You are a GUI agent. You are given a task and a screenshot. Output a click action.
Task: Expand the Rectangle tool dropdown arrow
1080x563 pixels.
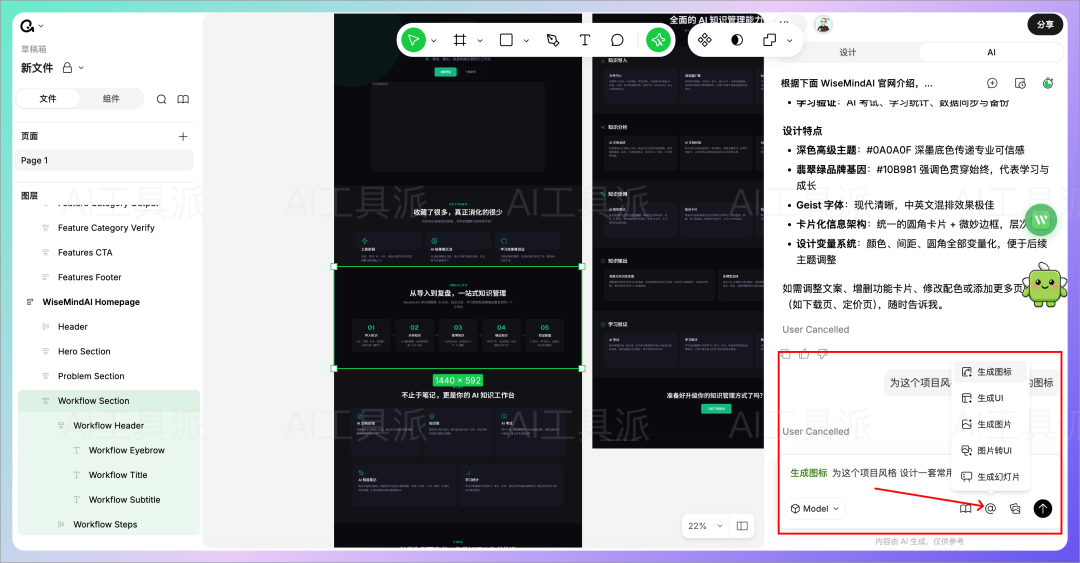(526, 41)
